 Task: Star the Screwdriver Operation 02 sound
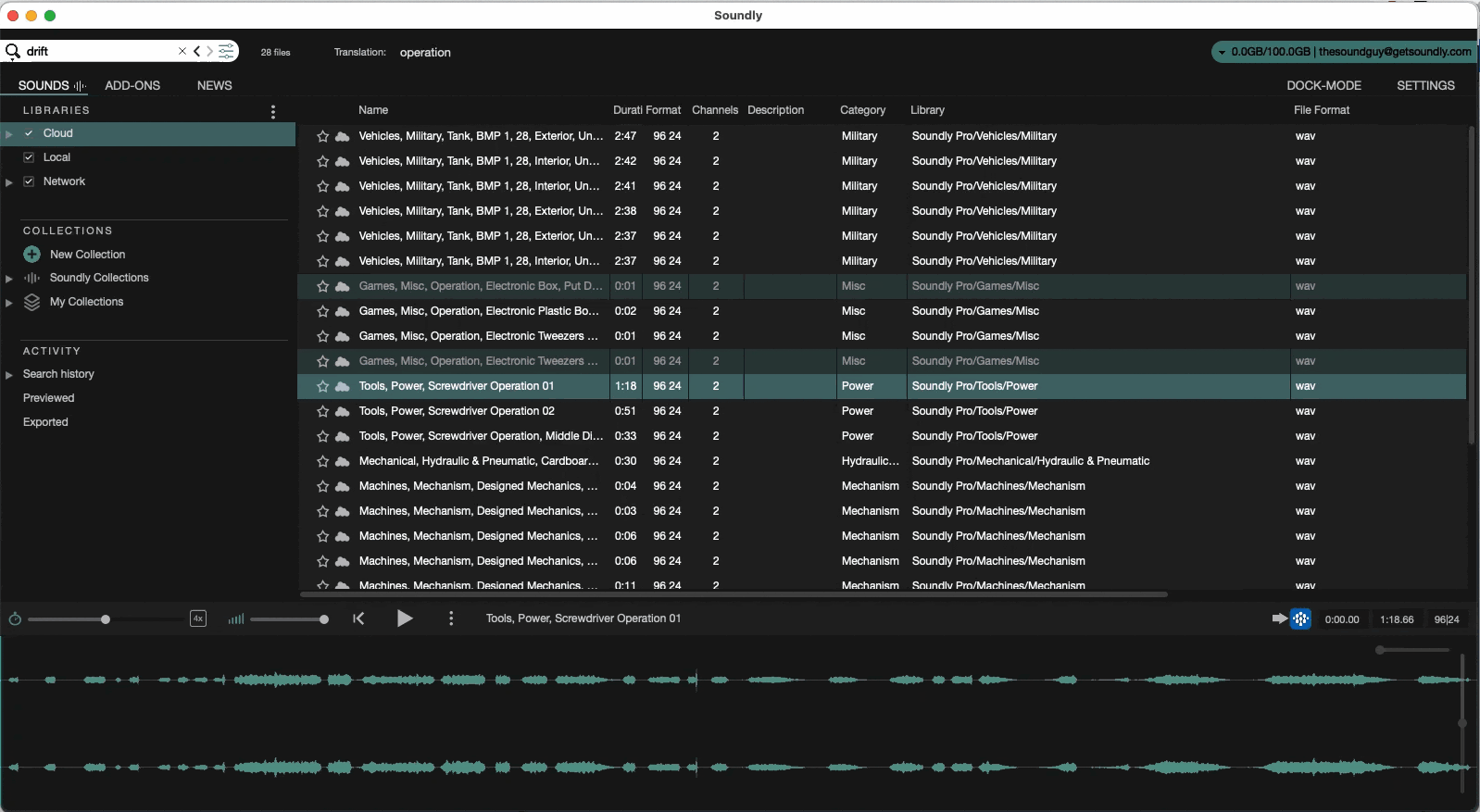tap(322, 411)
